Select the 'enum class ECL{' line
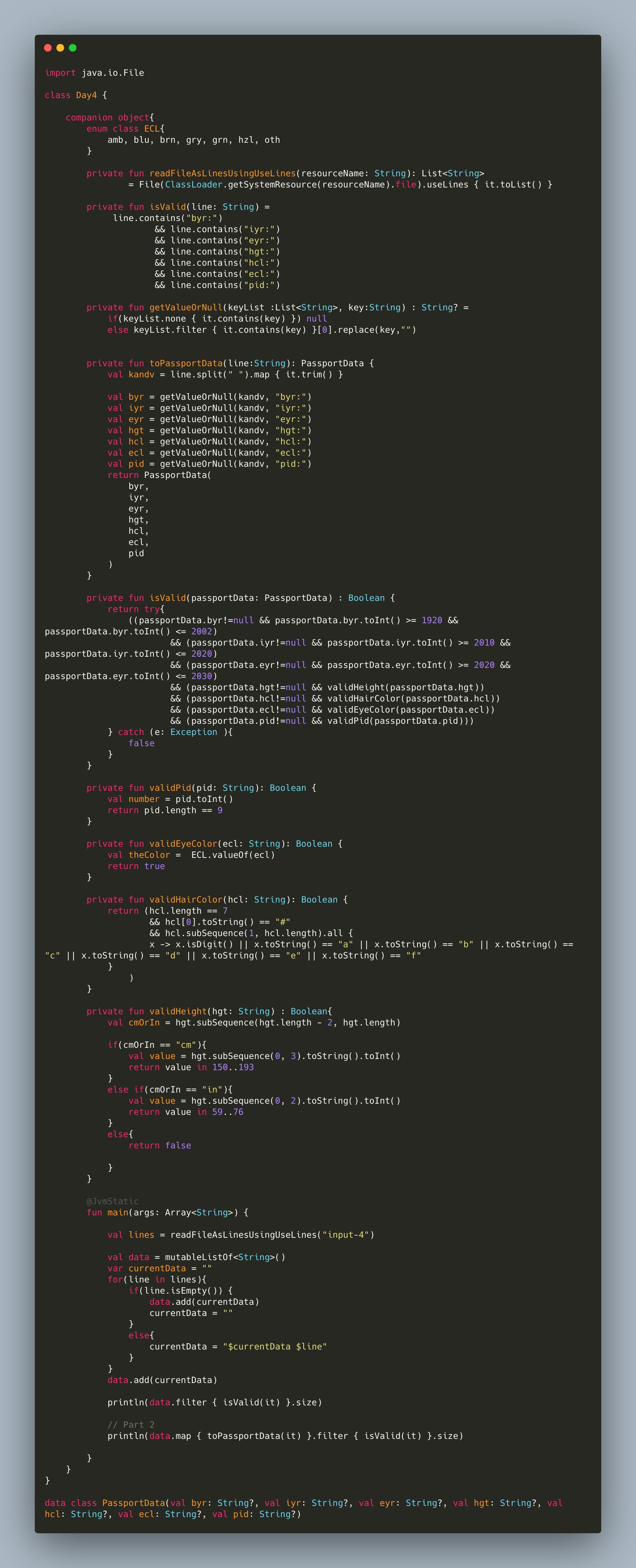The image size is (636, 1568). click(x=125, y=128)
